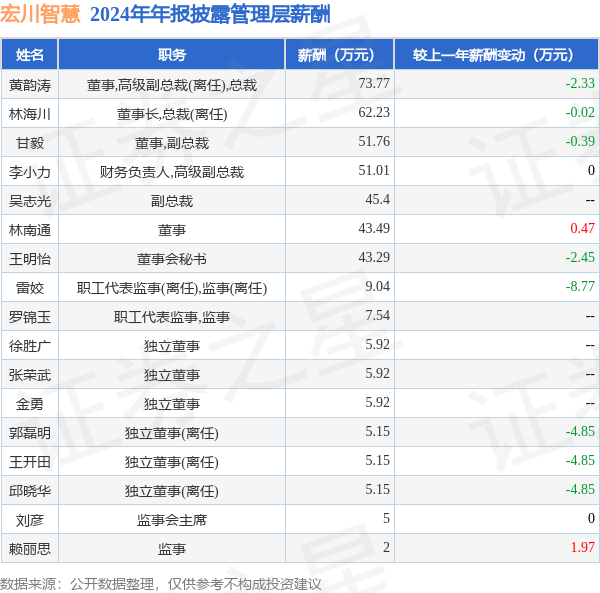Select the position 监事会主席
Screen dimensions: 600x593
172,520
